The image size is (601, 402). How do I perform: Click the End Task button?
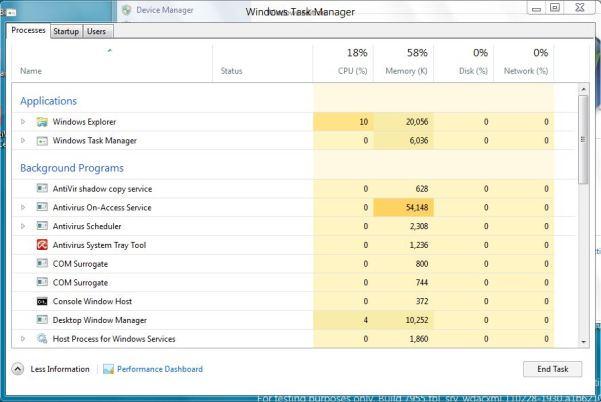coord(552,369)
